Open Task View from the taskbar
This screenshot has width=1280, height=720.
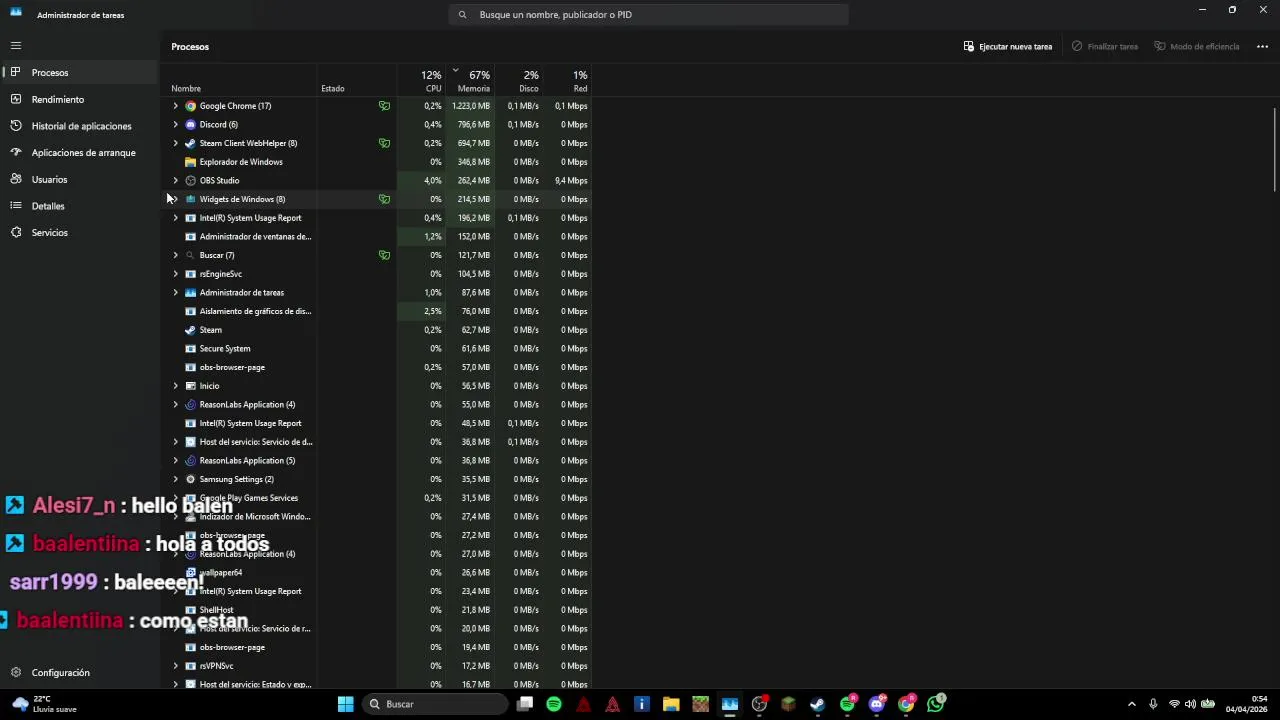[525, 704]
